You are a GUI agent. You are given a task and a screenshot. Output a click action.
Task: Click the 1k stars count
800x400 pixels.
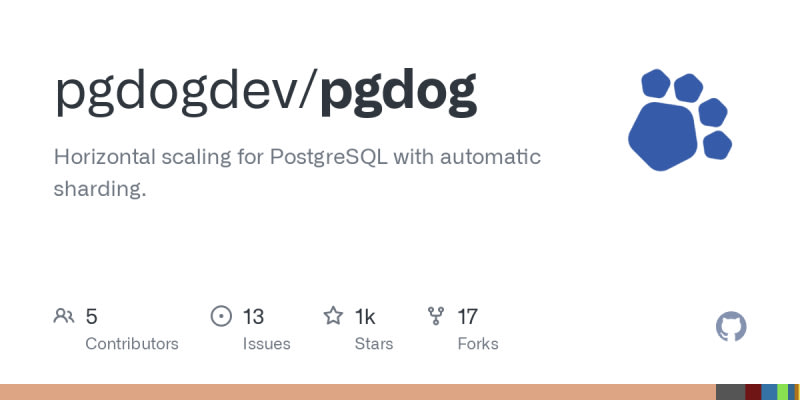click(365, 317)
